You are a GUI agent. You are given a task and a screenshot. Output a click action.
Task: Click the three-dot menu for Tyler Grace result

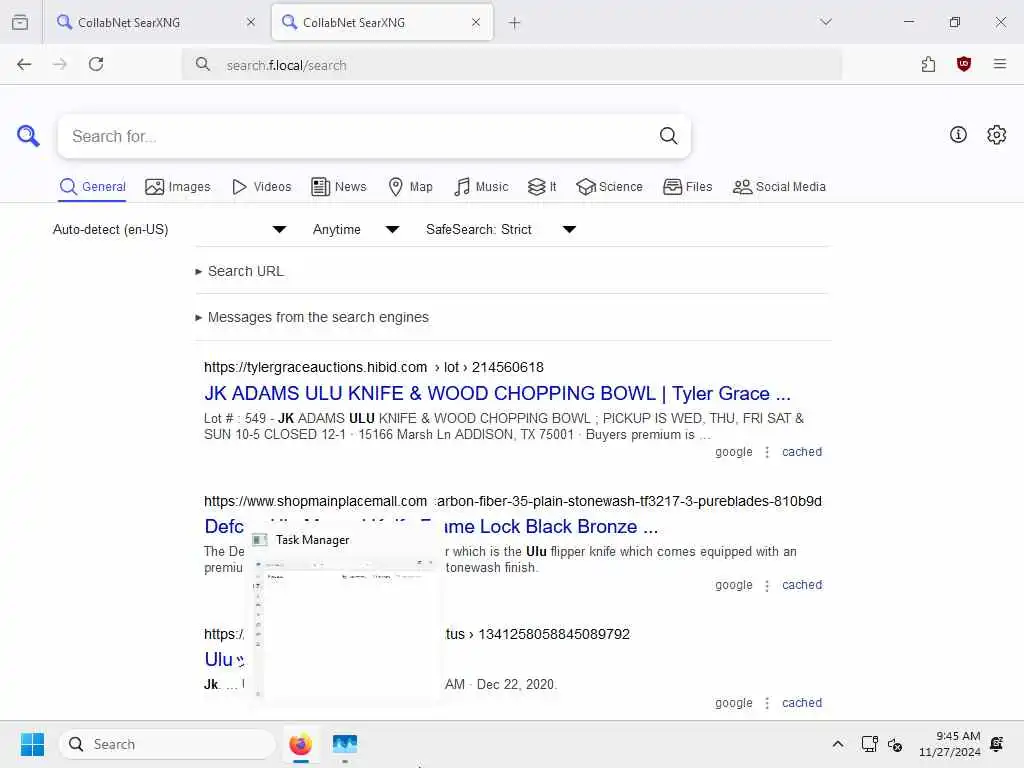[767, 452]
